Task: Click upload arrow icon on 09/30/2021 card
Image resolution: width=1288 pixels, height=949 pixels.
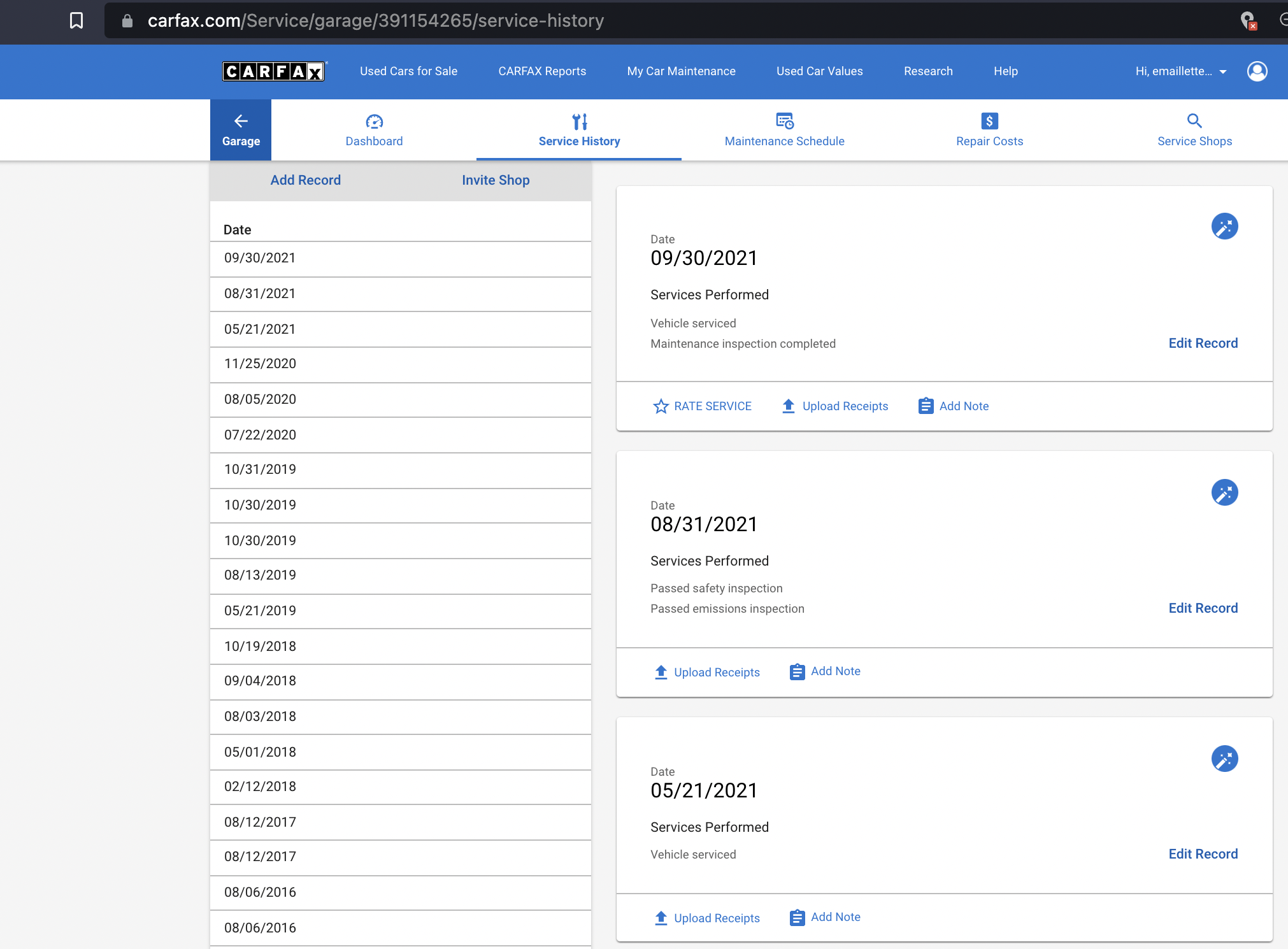Action: point(789,406)
